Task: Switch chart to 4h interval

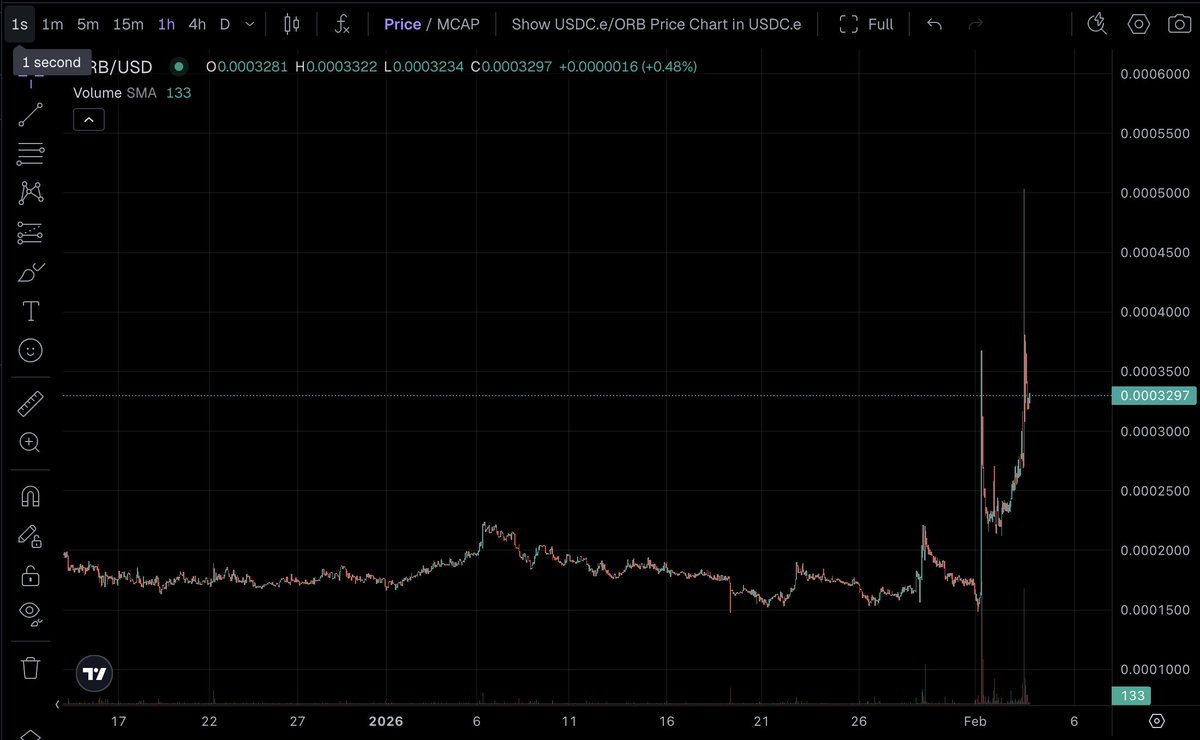Action: coord(197,24)
